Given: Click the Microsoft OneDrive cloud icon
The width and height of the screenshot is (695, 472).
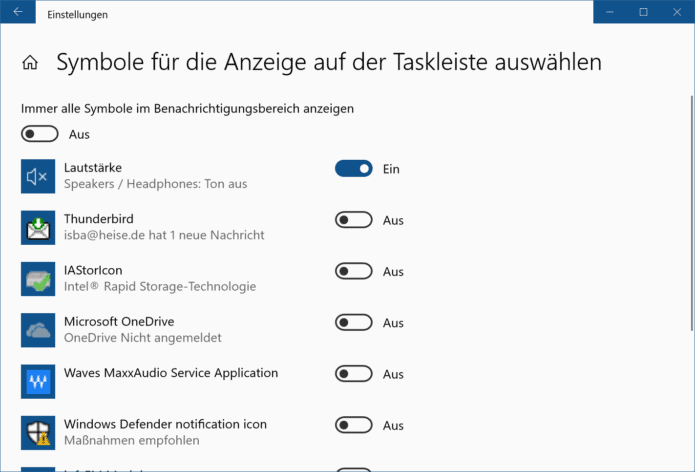Looking at the screenshot, I should [38, 330].
